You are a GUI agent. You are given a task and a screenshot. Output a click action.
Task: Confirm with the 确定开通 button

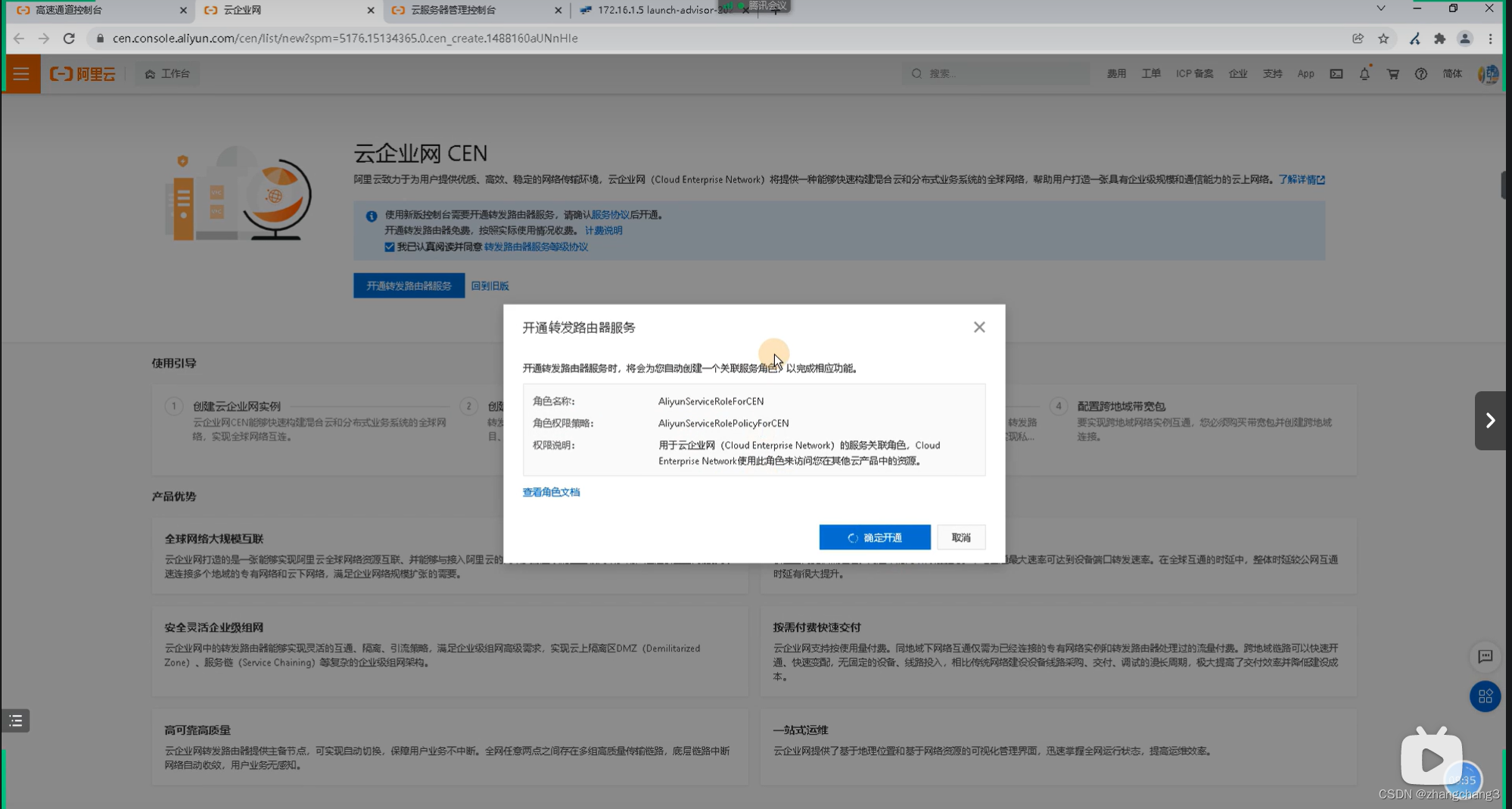(x=875, y=537)
